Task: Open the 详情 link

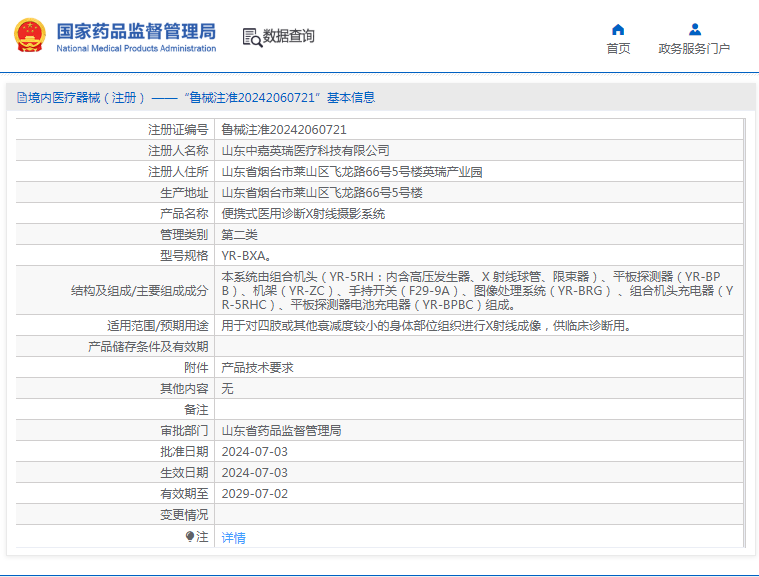Action: [x=233, y=537]
